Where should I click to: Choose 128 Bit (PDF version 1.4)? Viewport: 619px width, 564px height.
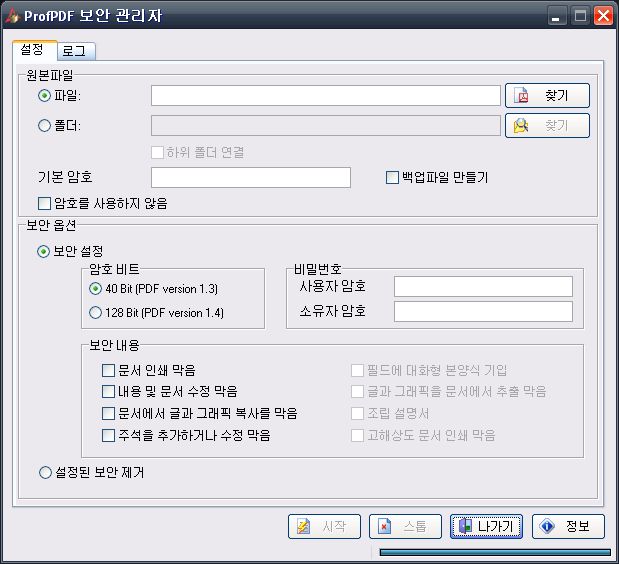95,313
